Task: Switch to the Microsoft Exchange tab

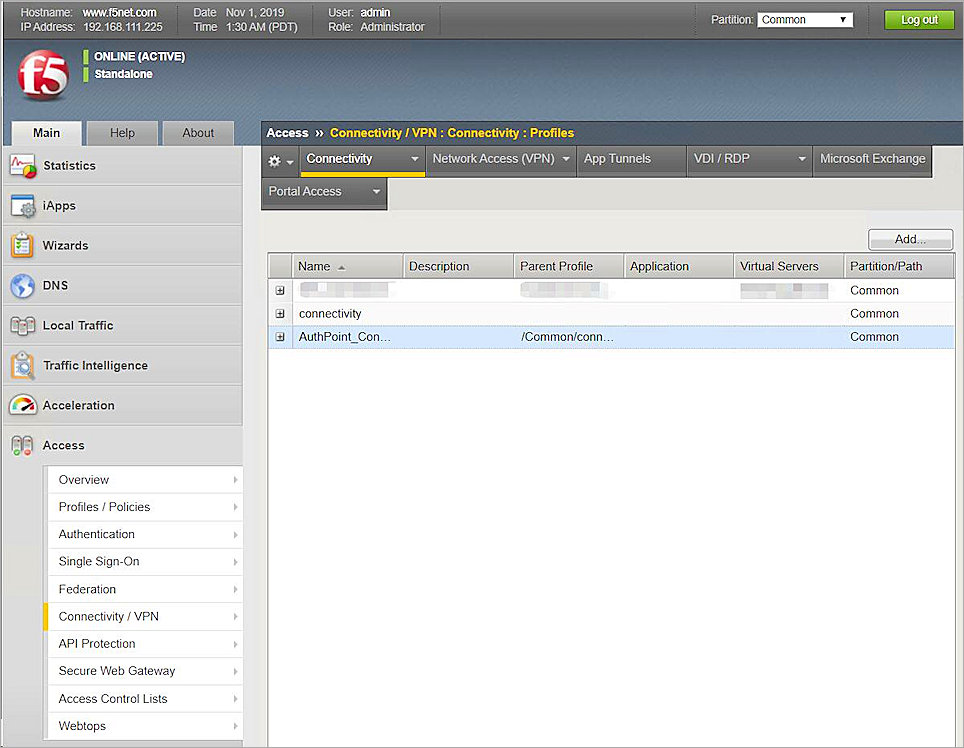Action: (872, 160)
